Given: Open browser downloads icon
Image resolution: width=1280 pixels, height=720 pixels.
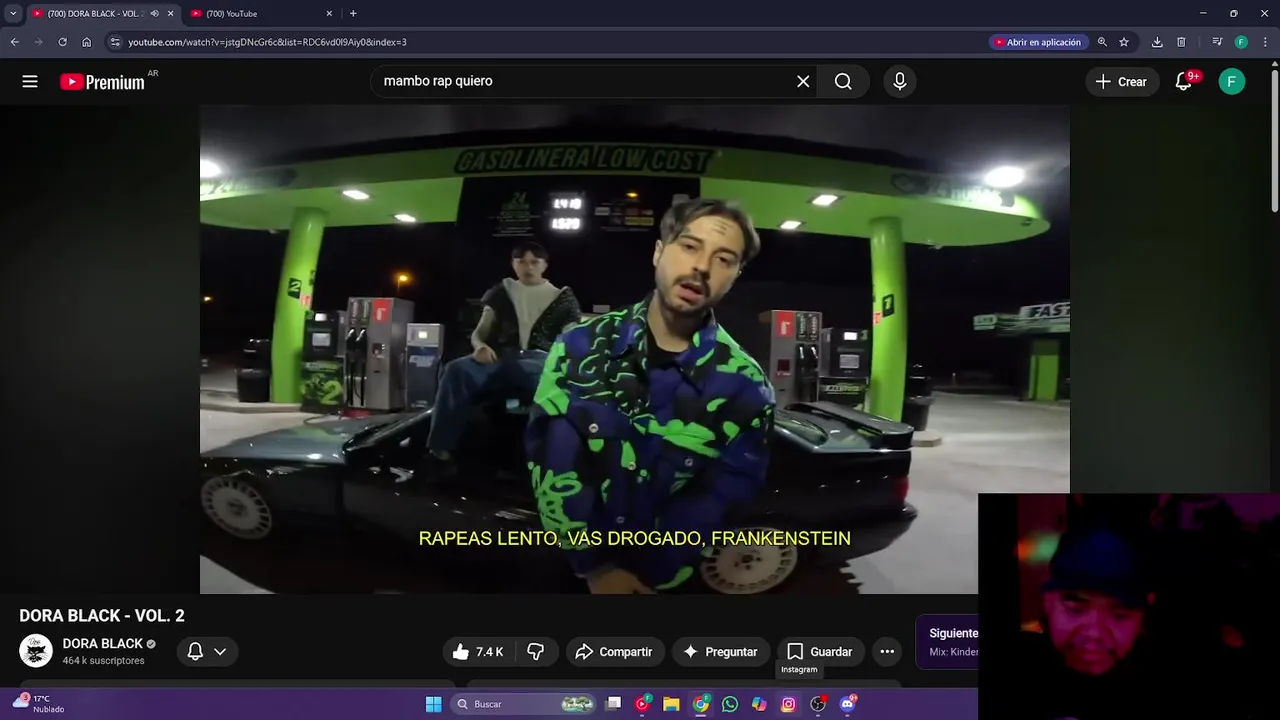Looking at the screenshot, I should coord(1157,42).
